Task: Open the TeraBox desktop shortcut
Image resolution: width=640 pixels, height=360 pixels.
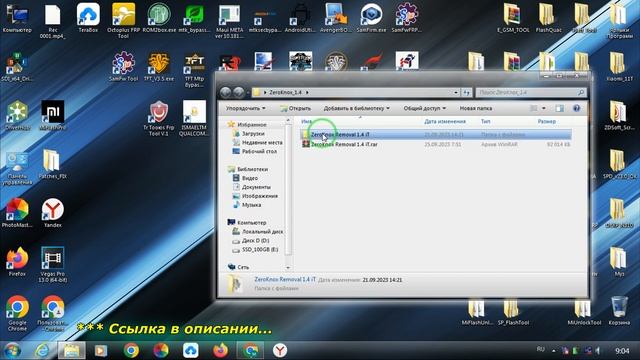Action: [x=88, y=18]
